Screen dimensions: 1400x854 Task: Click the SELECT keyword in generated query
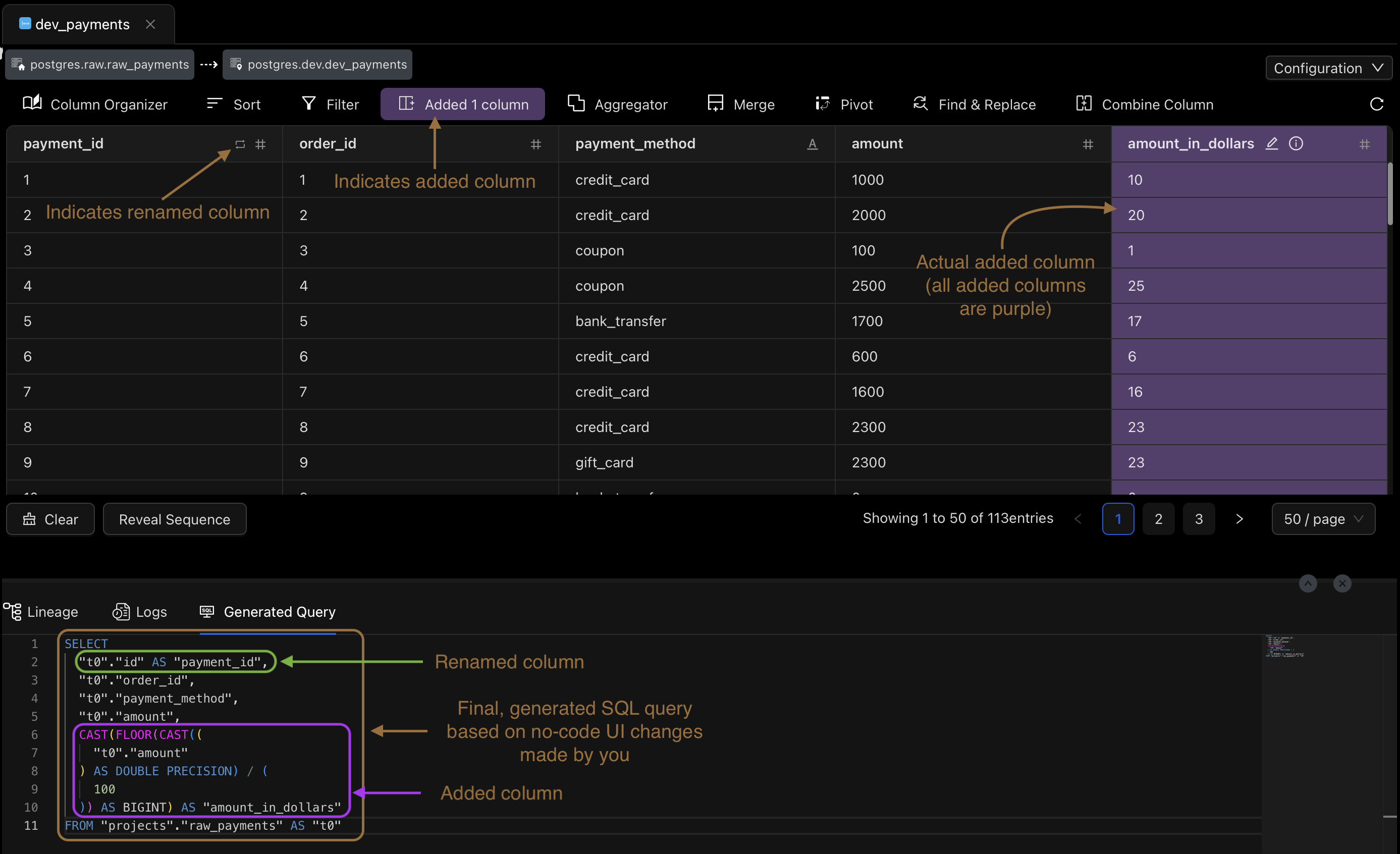[86, 643]
